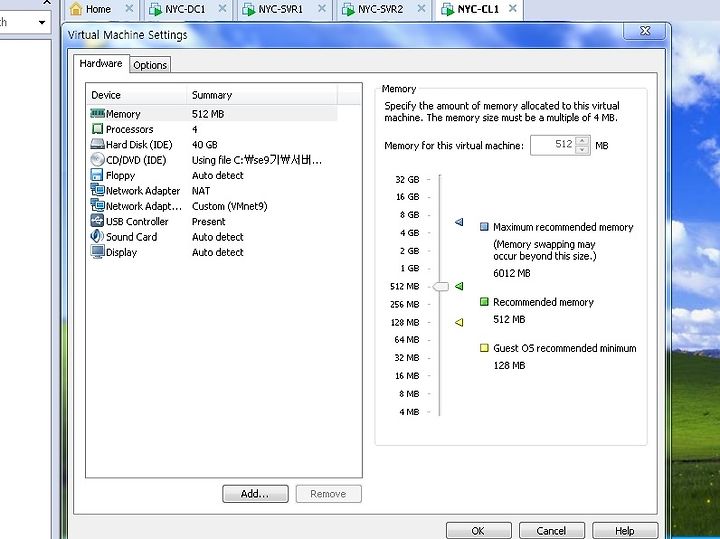Click the NYC-CL1 tab VM icon
Screen dimensions: 720x539
click(x=447, y=9)
